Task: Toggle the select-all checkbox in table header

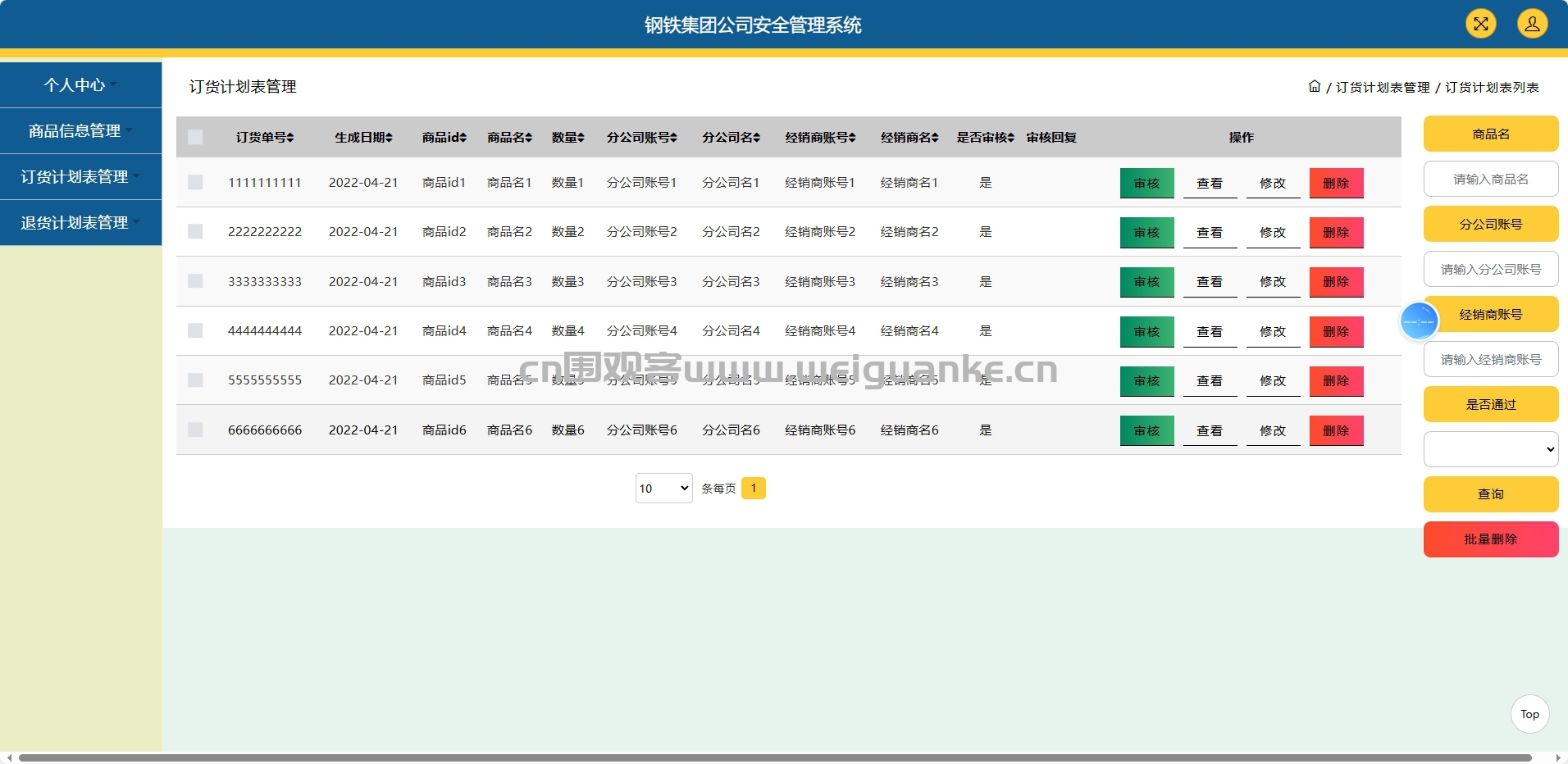Action: [x=195, y=137]
